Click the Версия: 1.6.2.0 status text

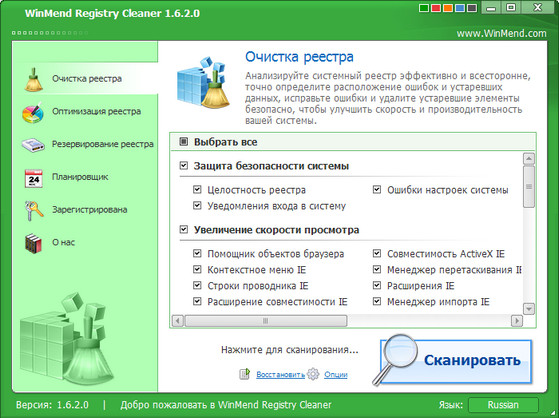coord(52,405)
